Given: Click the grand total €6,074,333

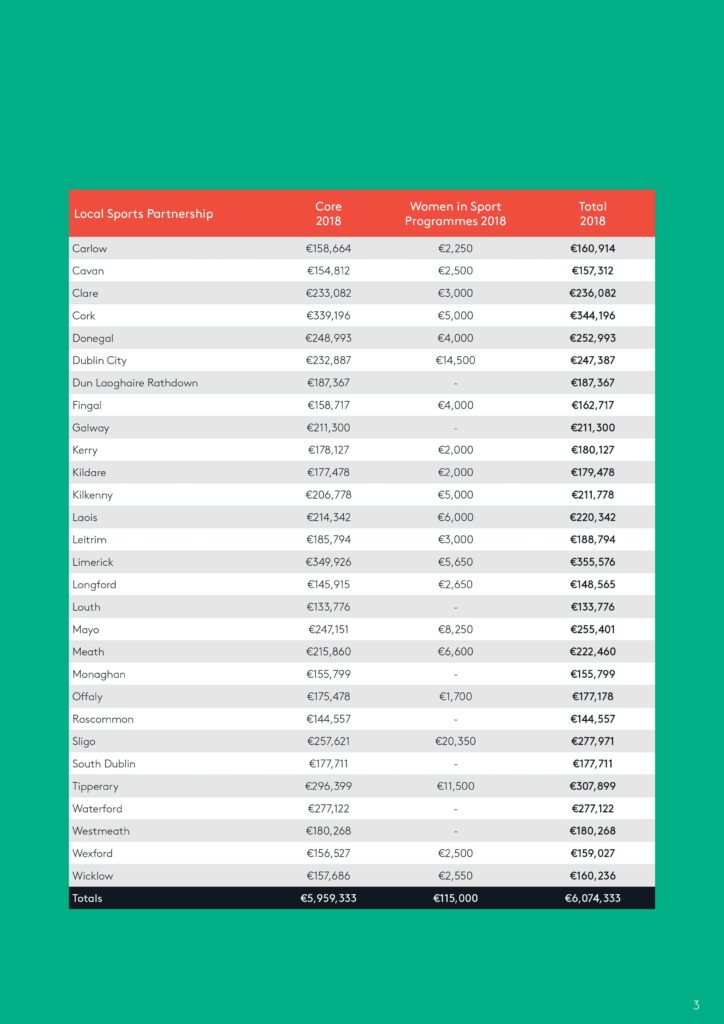Looking at the screenshot, I should [593, 898].
